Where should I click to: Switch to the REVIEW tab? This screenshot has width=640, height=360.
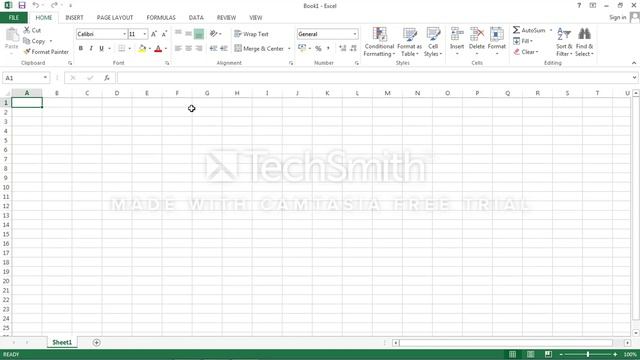tap(226, 18)
